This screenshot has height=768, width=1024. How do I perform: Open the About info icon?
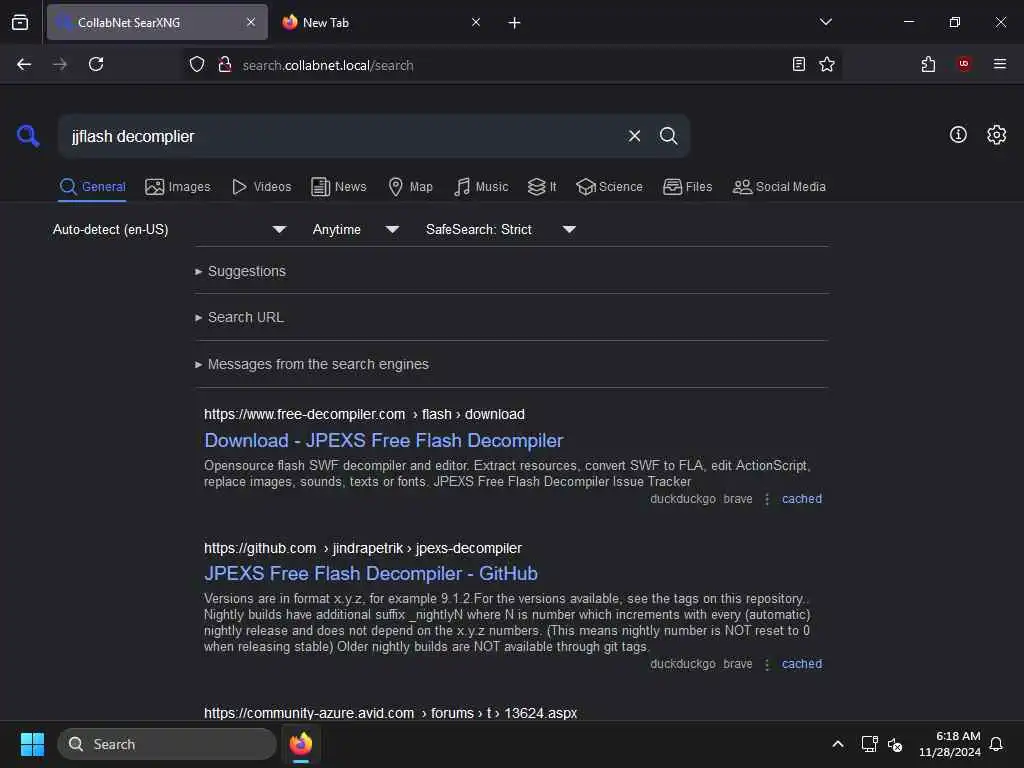[957, 135]
